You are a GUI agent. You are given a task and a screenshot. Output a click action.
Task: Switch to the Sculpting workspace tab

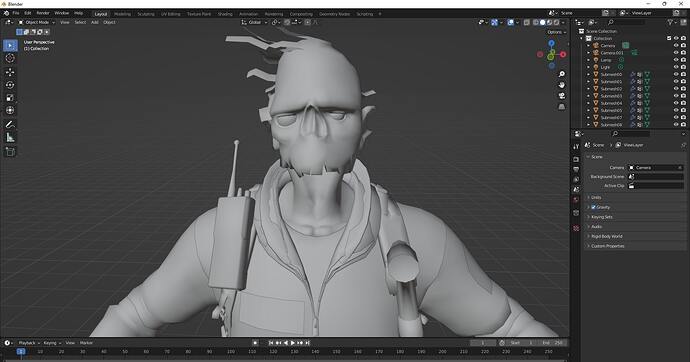coord(146,14)
